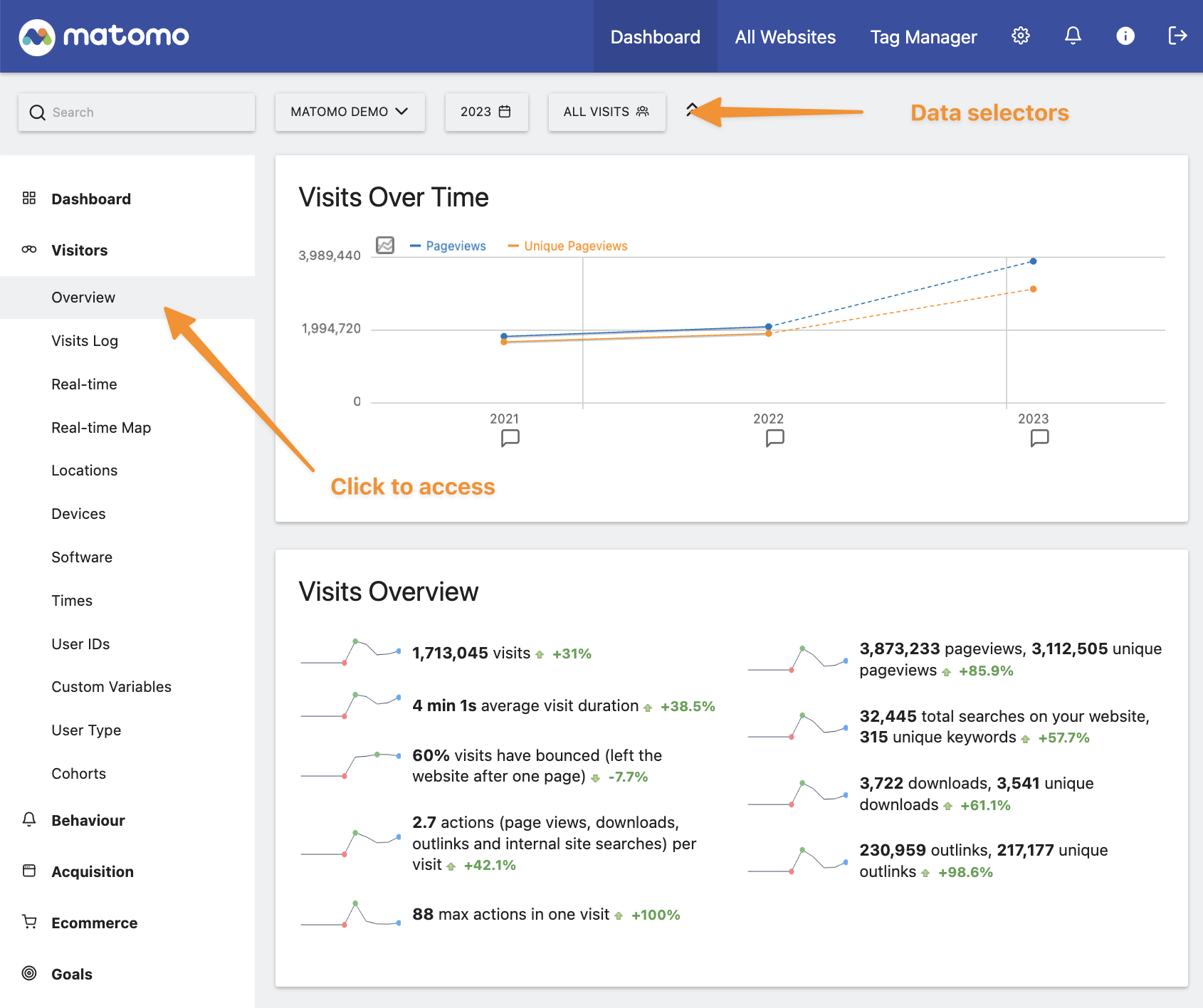Viewport: 1203px width, 1008px height.
Task: Collapse the data selectors chevron
Action: click(691, 109)
